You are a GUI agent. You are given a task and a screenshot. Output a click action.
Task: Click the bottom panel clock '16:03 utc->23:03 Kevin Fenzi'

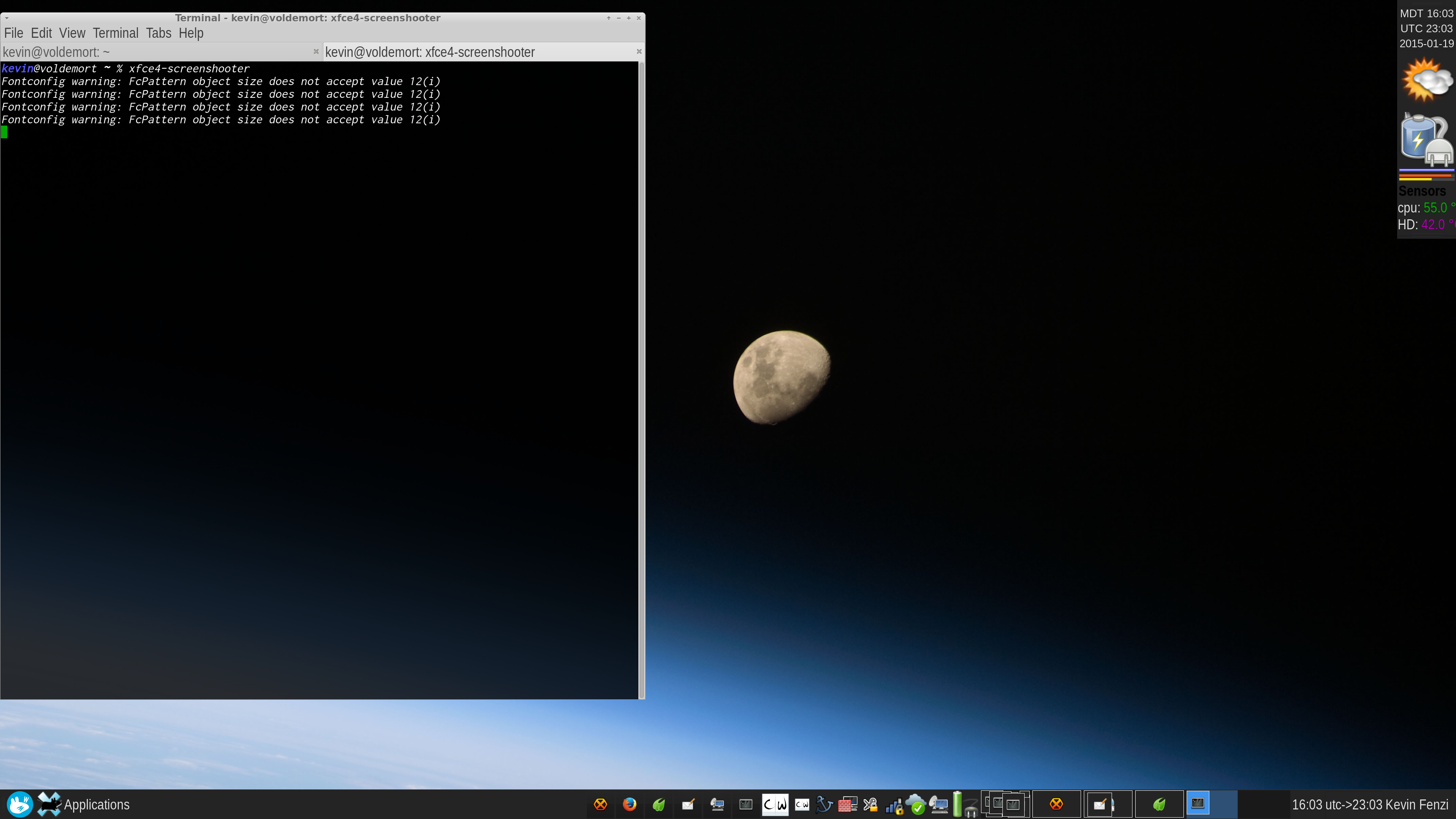1370,804
